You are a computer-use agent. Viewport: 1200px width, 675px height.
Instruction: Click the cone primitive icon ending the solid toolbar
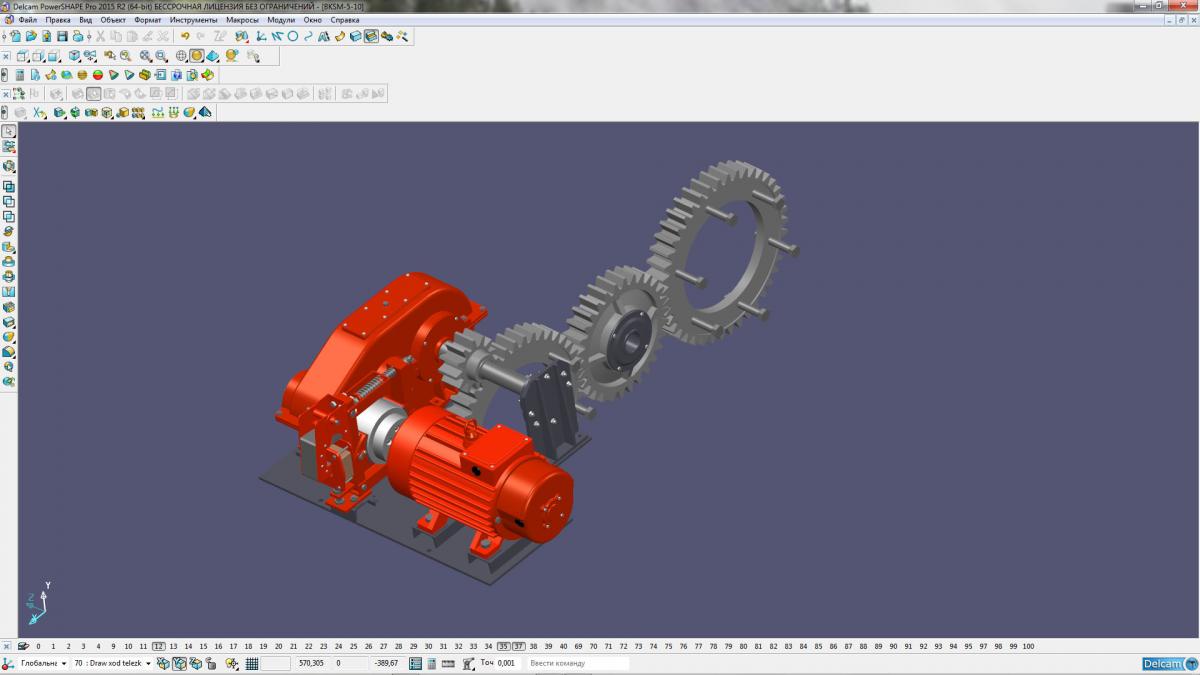[205, 112]
